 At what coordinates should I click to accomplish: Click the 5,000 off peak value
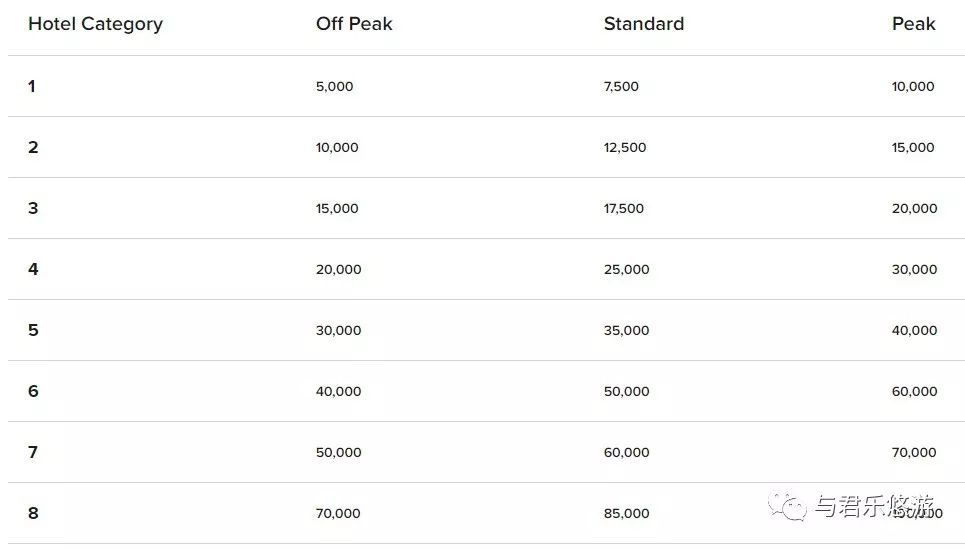tap(334, 87)
